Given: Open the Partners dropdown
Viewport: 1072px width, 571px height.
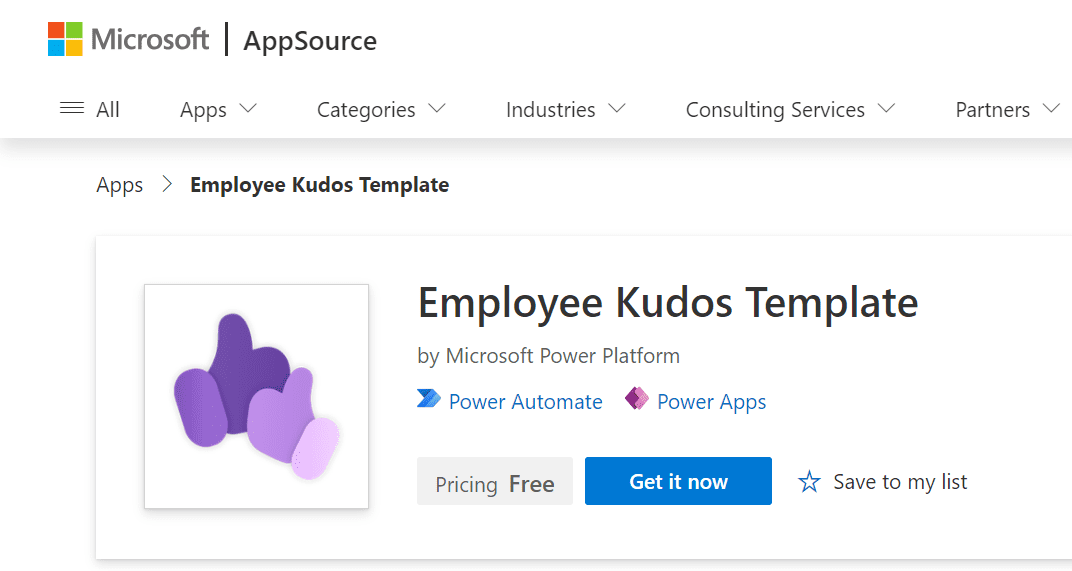Looking at the screenshot, I should 1008,109.
